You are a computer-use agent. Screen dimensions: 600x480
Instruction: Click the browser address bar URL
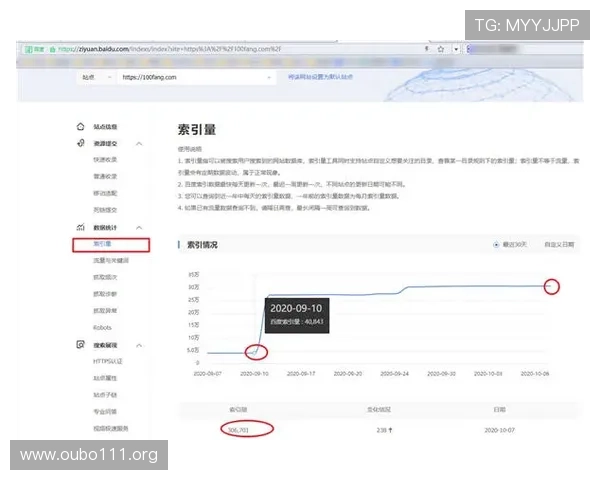170,49
